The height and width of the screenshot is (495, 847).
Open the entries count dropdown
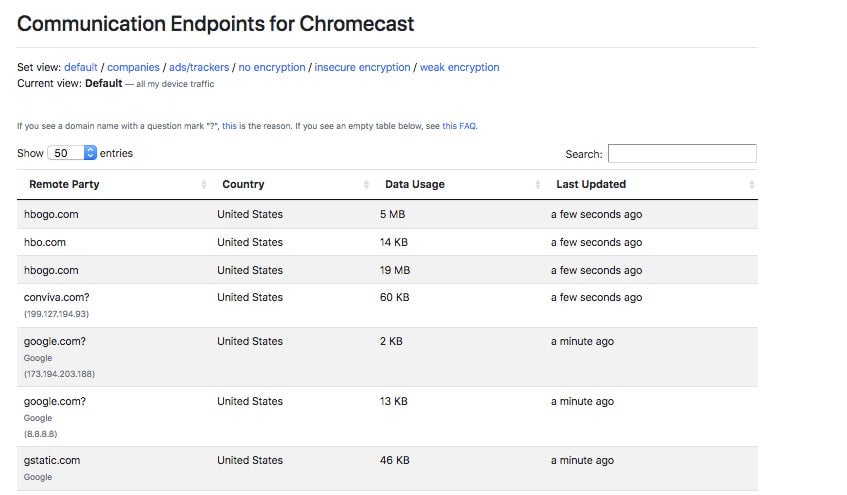click(73, 153)
